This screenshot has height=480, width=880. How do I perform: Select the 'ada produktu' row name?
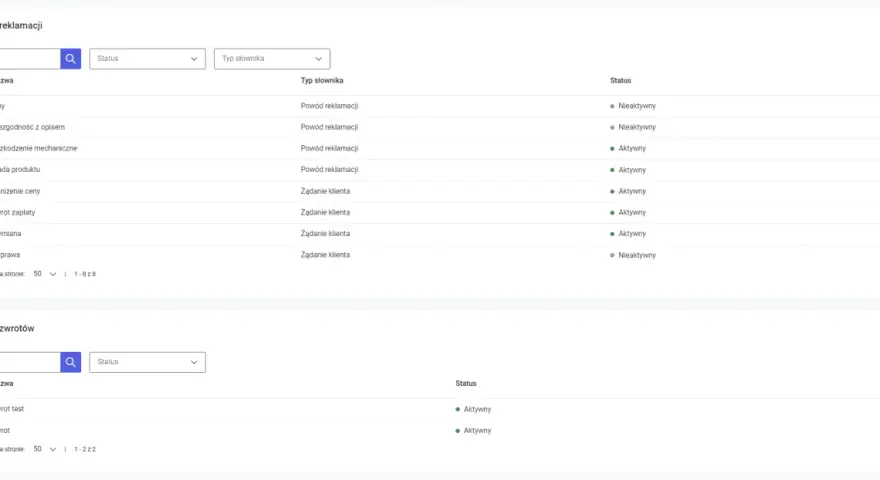(20, 170)
